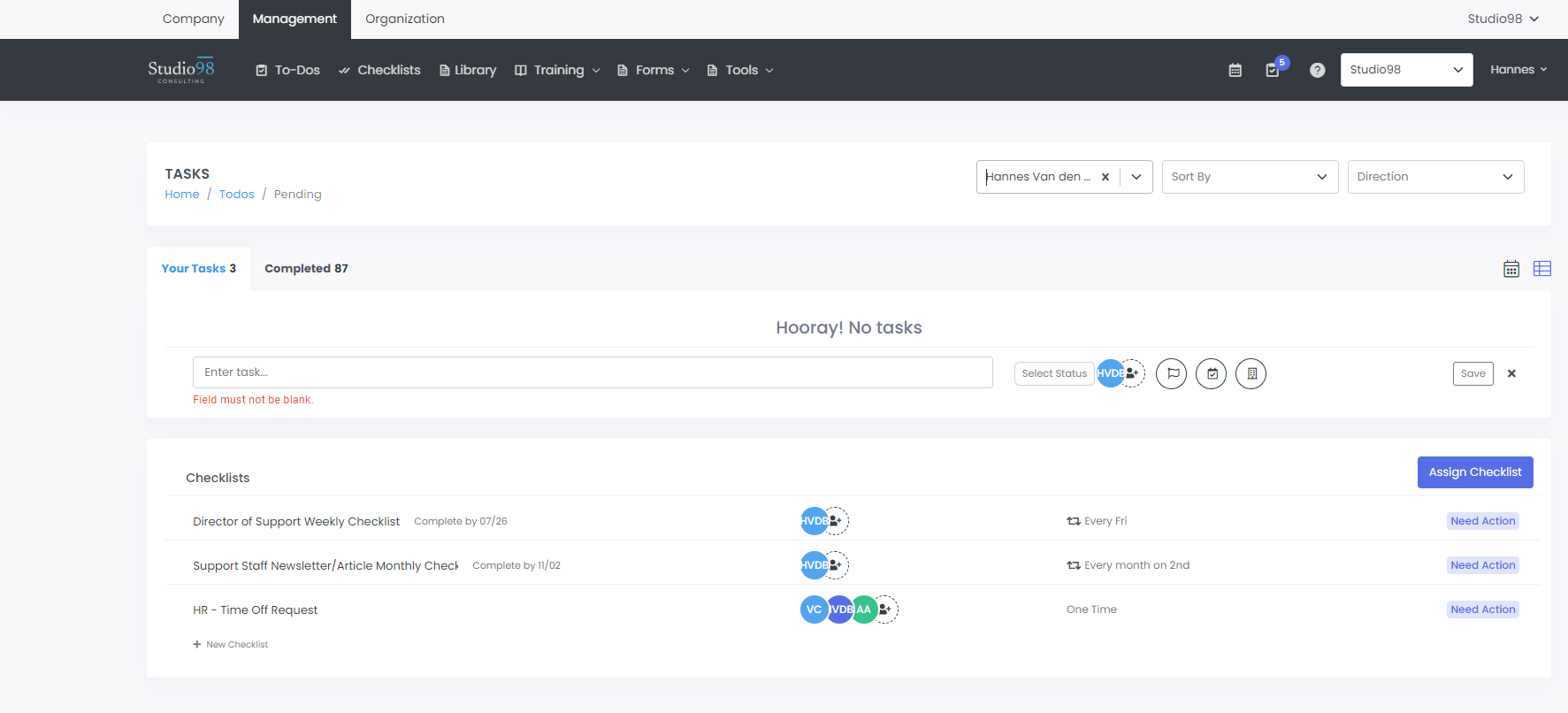Viewport: 1568px width, 713px height.
Task: Click the New Checklist link
Action: pyautogui.click(x=236, y=645)
